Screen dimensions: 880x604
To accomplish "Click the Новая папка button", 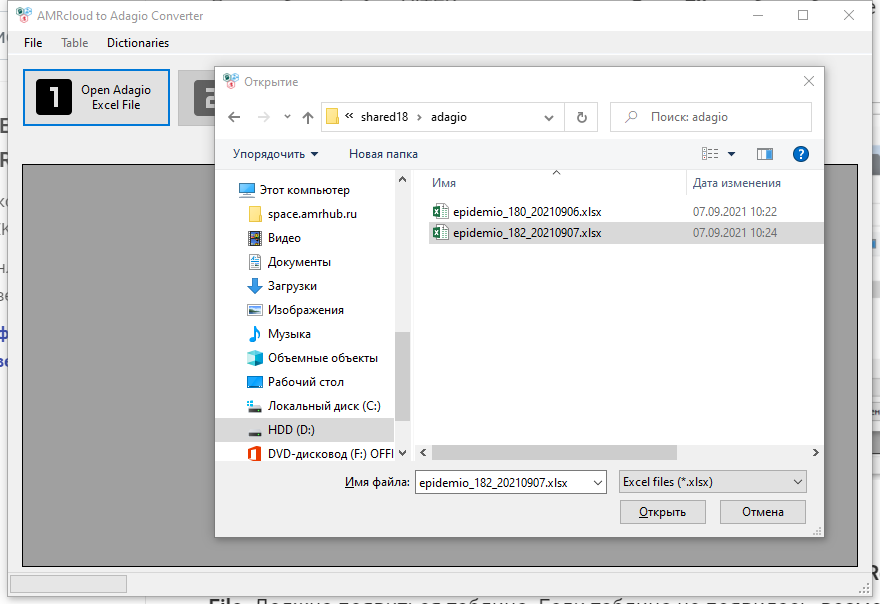I will tap(383, 154).
